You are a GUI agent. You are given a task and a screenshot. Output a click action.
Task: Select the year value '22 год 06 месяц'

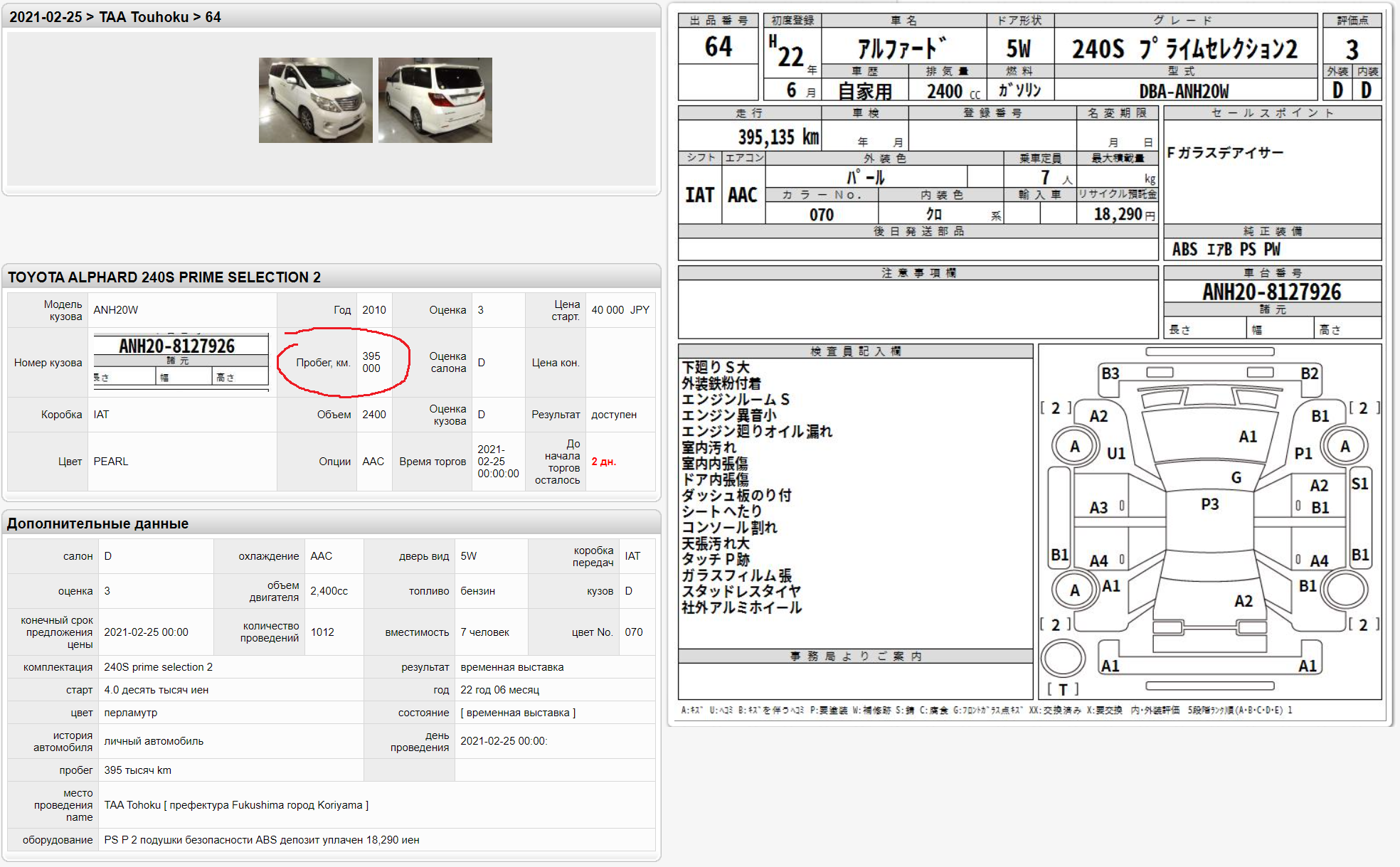coord(500,690)
